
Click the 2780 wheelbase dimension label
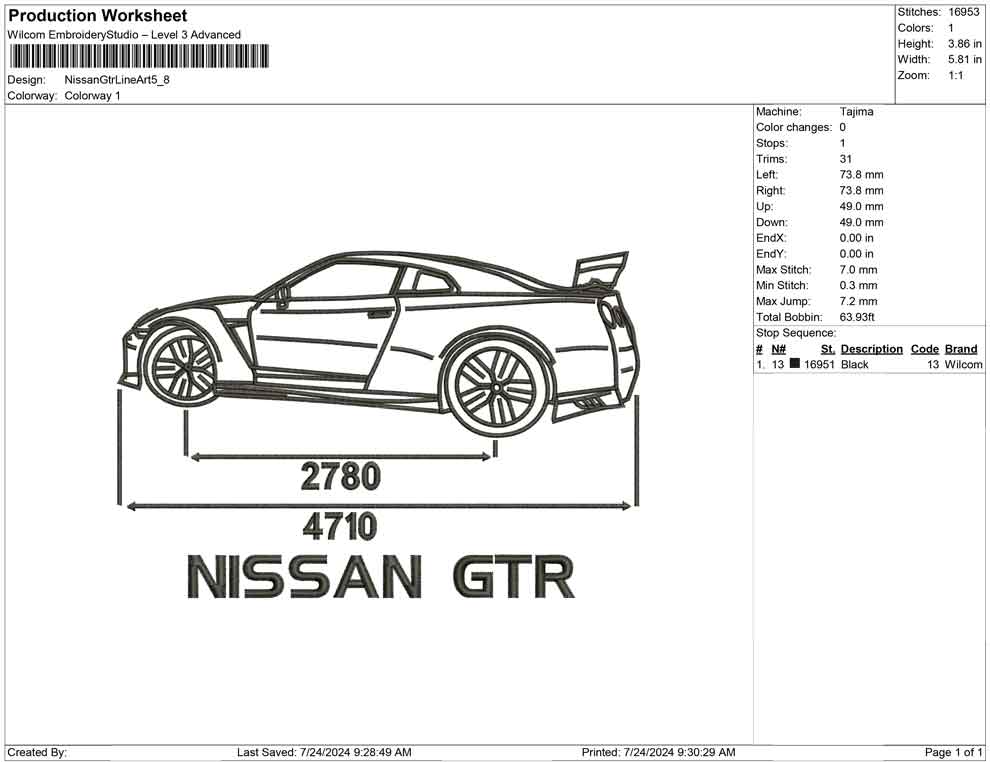(340, 477)
